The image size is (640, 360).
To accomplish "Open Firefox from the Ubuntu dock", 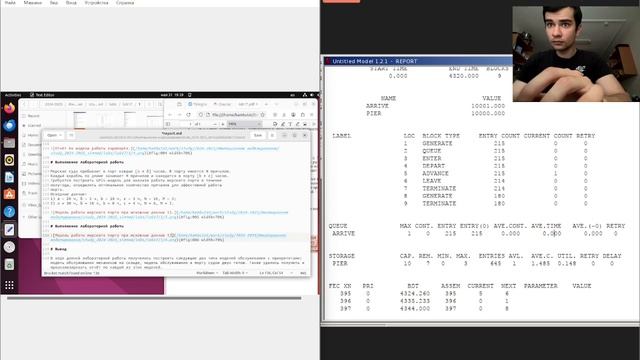I will [x=9, y=109].
